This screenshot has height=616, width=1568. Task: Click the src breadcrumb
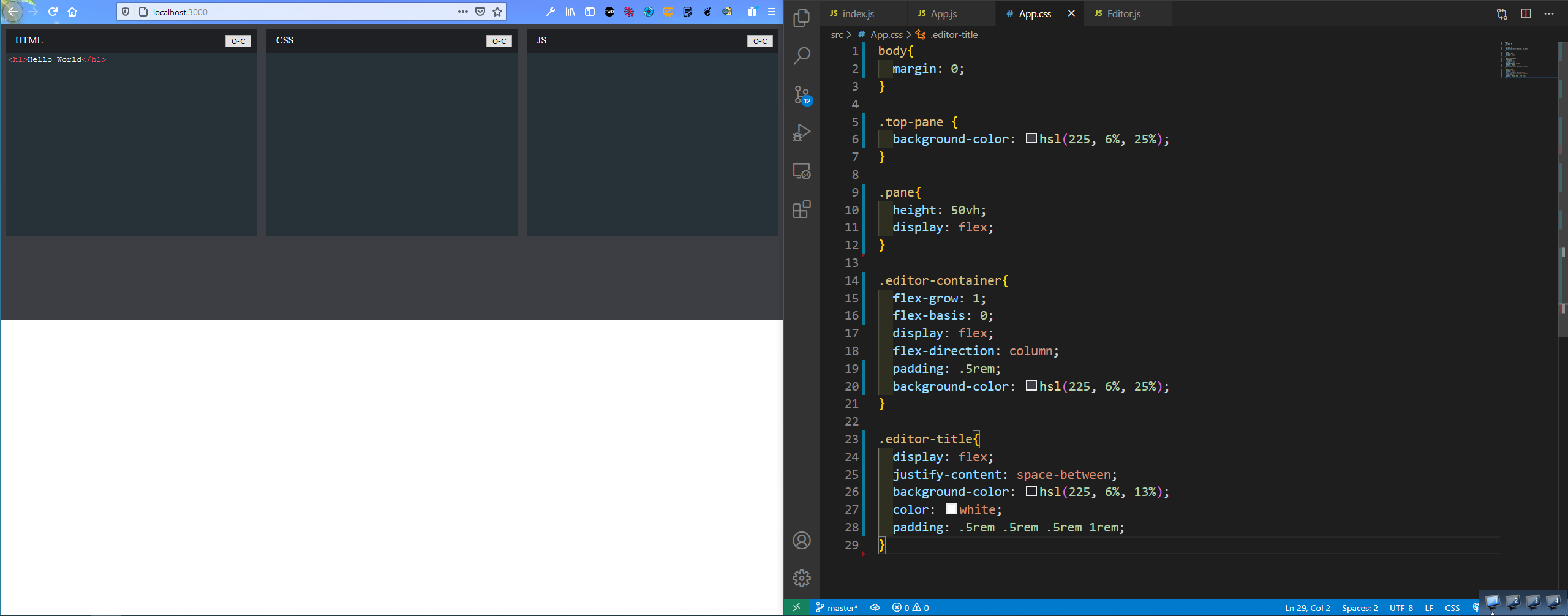click(837, 35)
